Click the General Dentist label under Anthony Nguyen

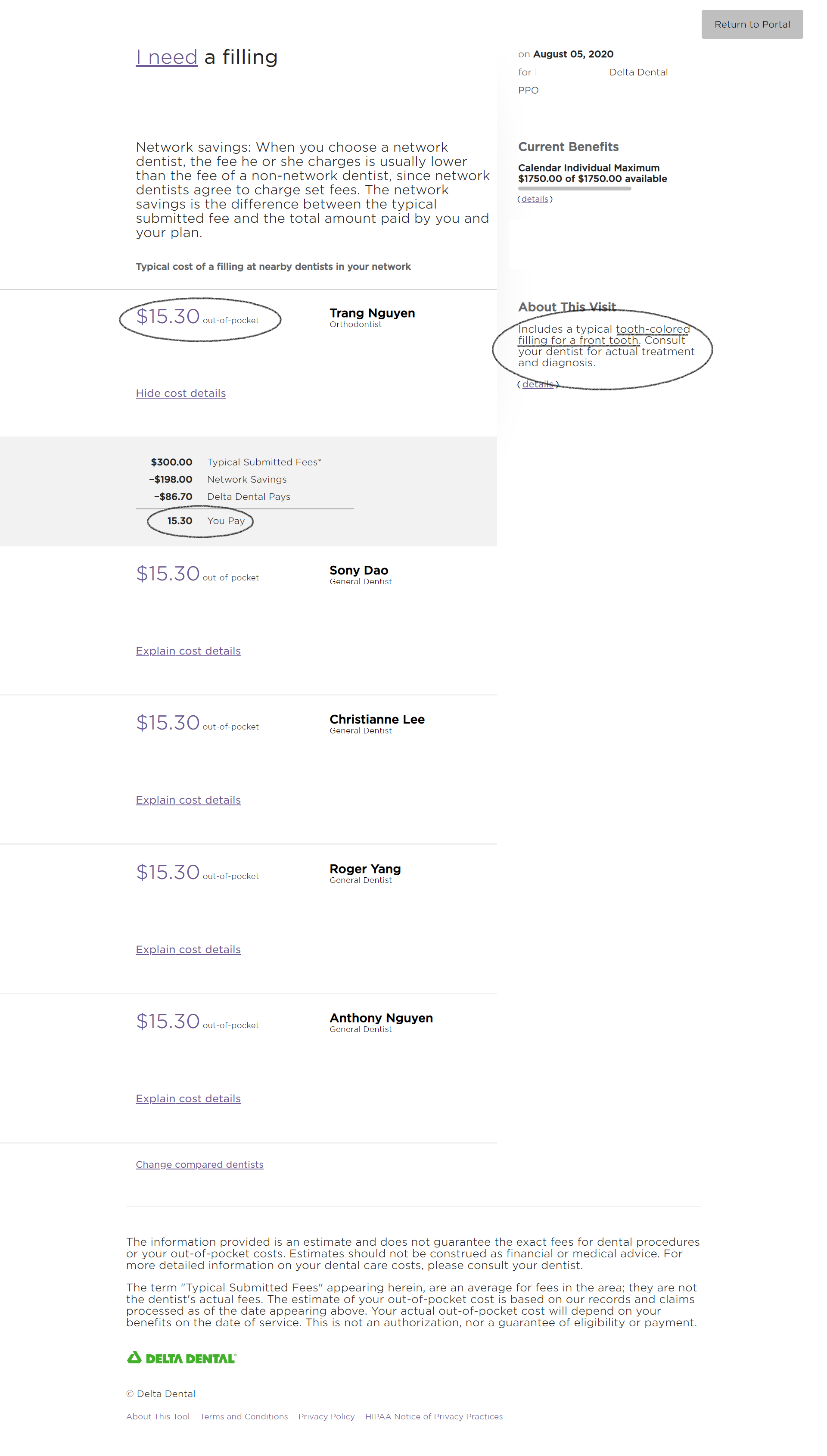point(361,1029)
